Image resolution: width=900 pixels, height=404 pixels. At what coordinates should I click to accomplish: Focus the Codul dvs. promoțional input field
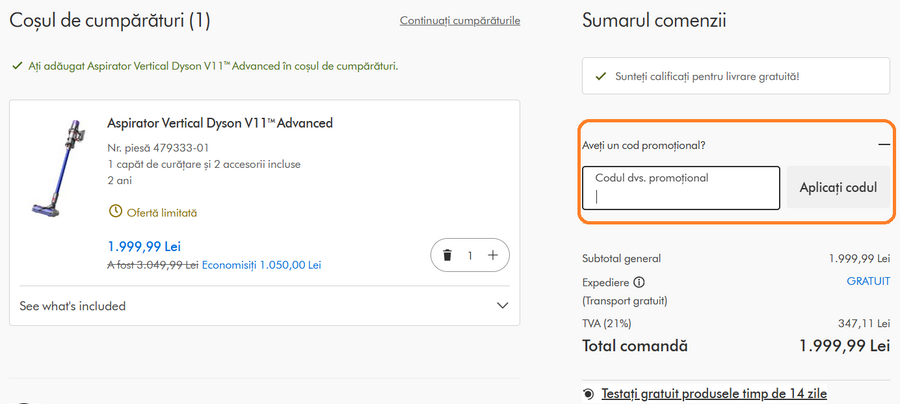click(680, 188)
